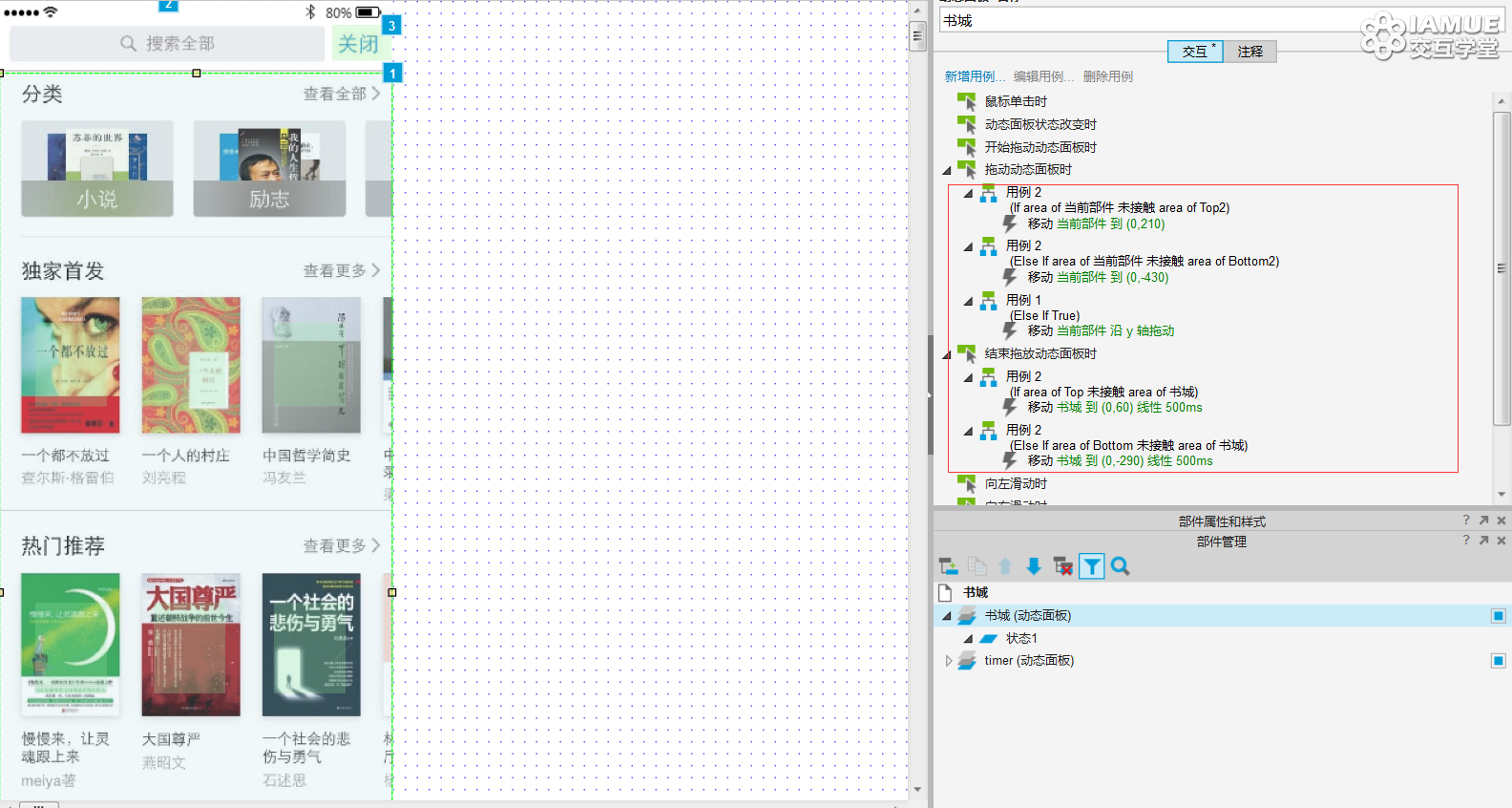Select the 鼠标单击时 event row text
The height and width of the screenshot is (808, 1512).
(1016, 101)
